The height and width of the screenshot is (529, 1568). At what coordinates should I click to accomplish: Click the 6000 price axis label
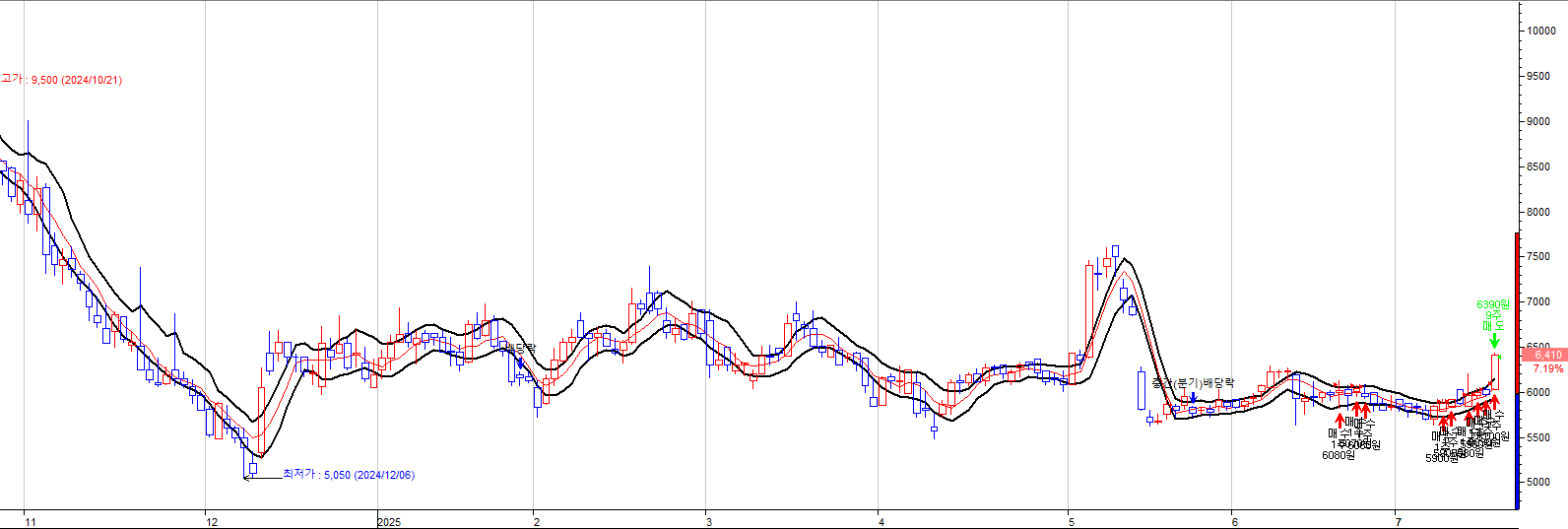pos(1538,392)
